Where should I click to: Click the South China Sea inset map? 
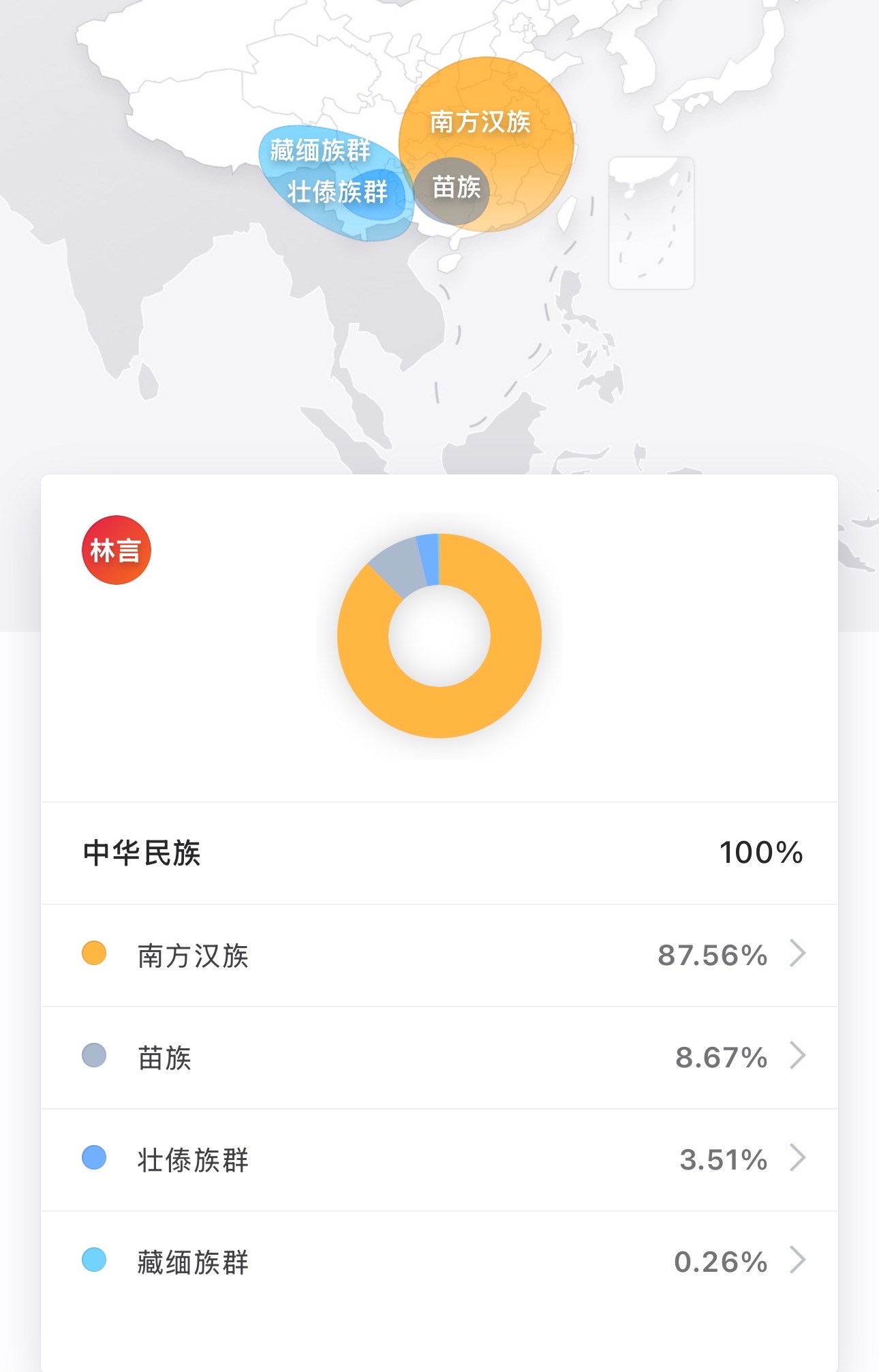click(x=651, y=223)
